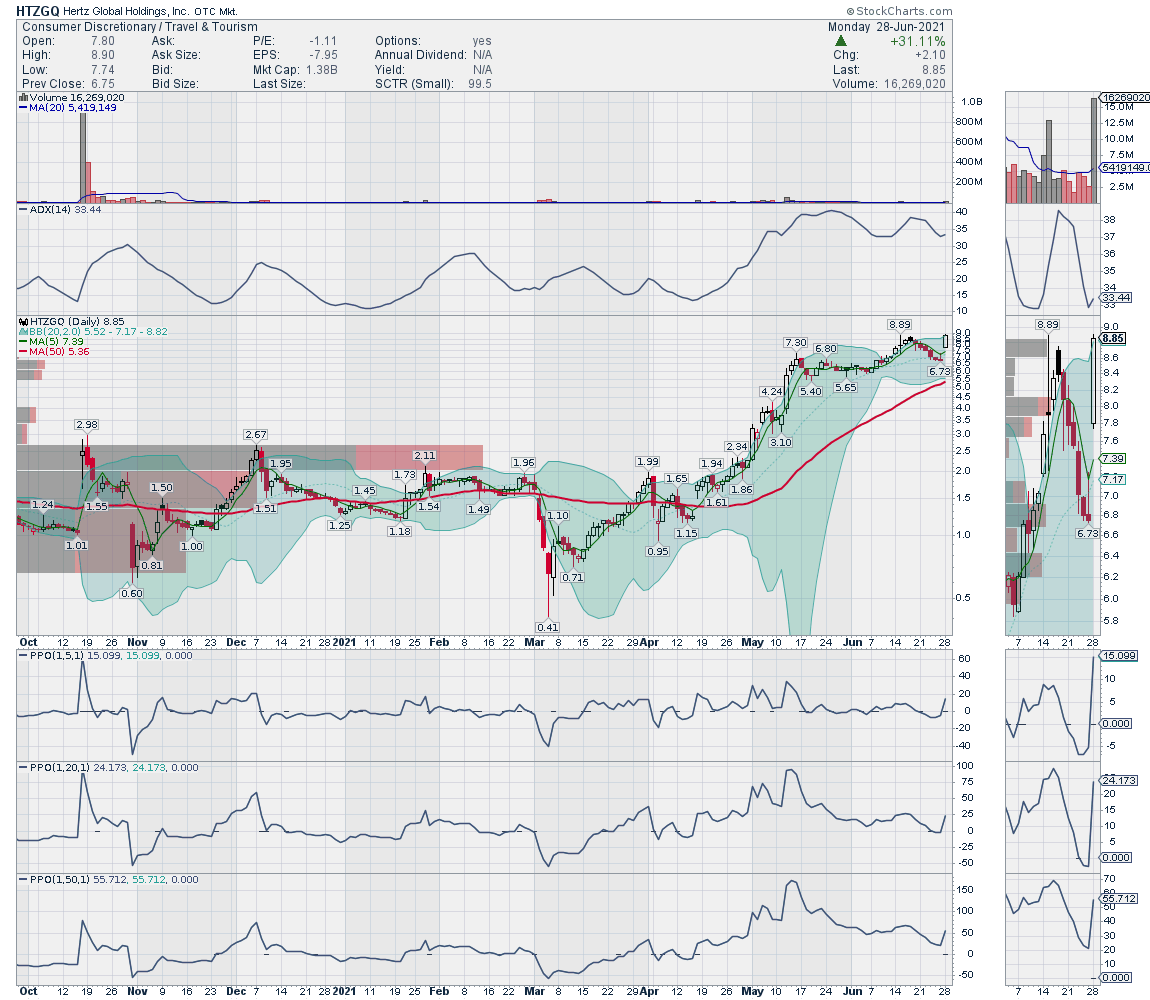Image resolution: width=1150 pixels, height=1000 pixels.
Task: Click the Chg +2.10 value
Action: point(930,55)
